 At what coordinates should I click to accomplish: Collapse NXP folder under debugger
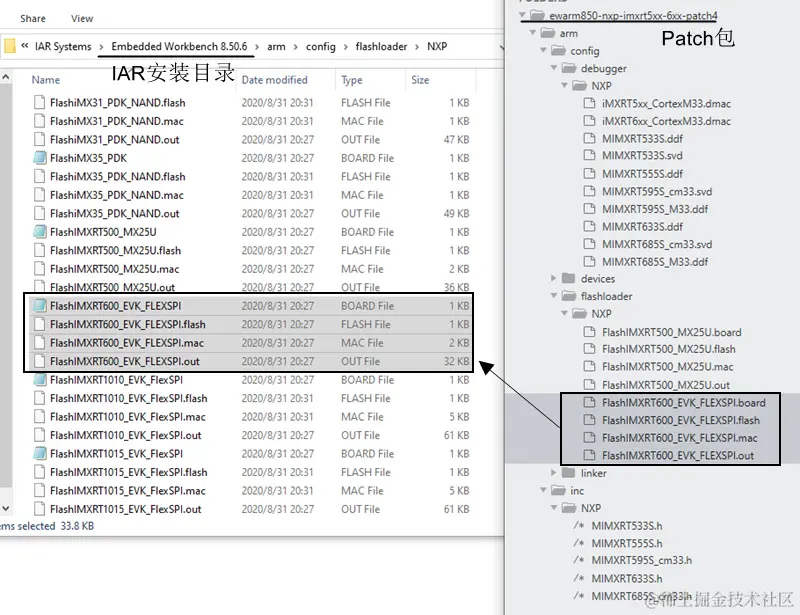564,85
